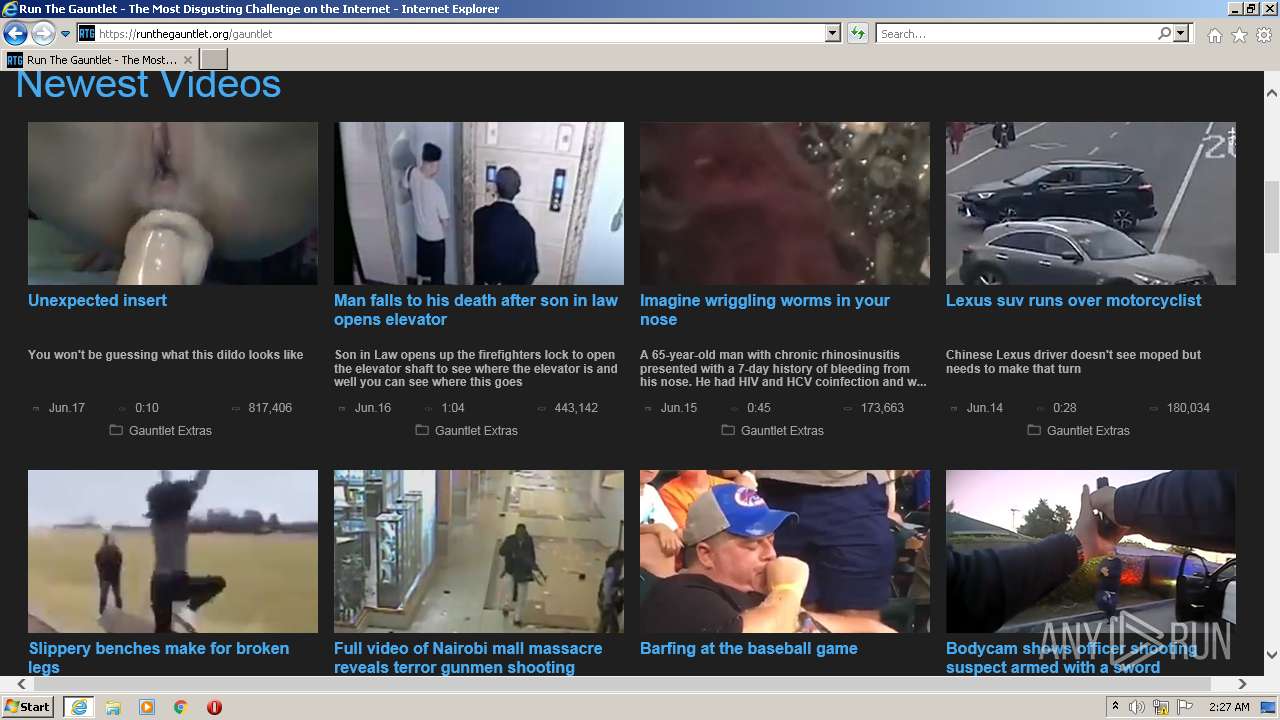
Task: Open the Favorites star icon
Action: pyautogui.click(x=1239, y=35)
